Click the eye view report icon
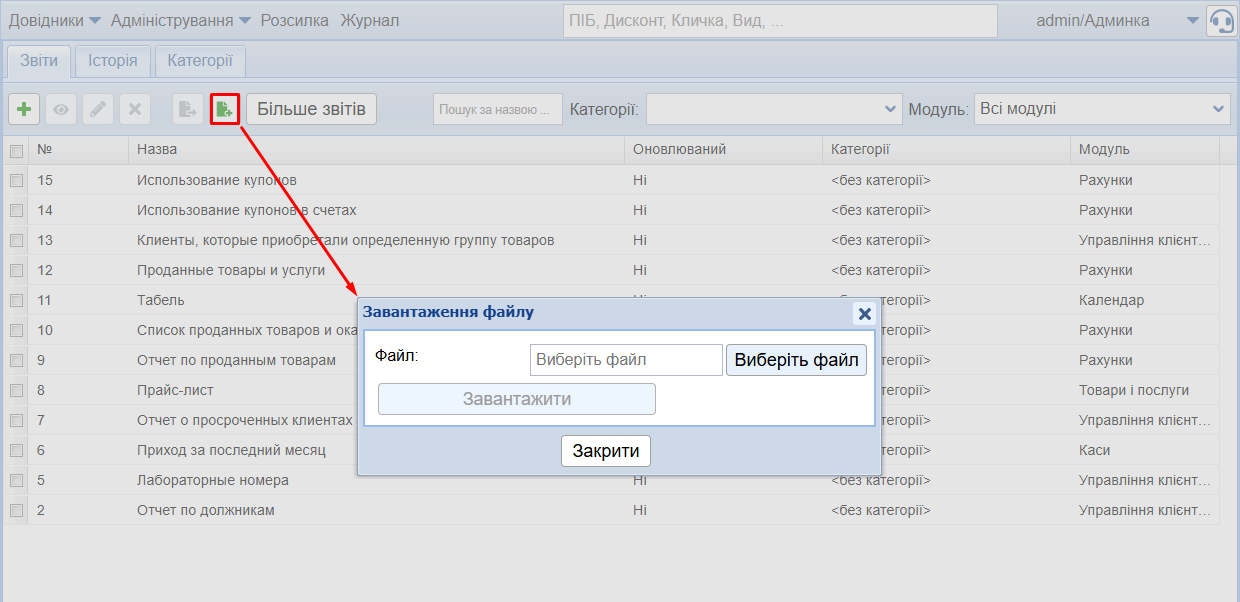Image resolution: width=1240 pixels, height=602 pixels. click(61, 109)
